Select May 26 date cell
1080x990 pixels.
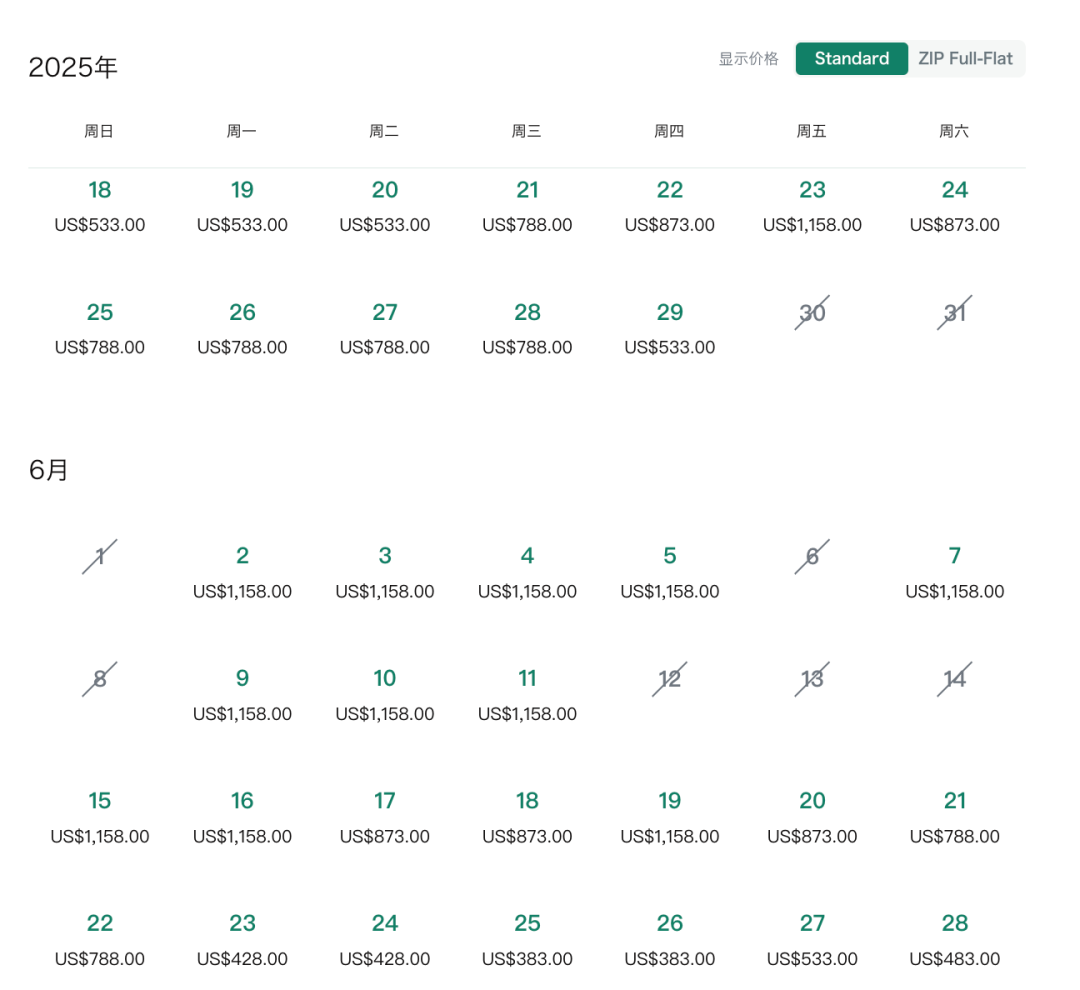pyautogui.click(x=242, y=329)
